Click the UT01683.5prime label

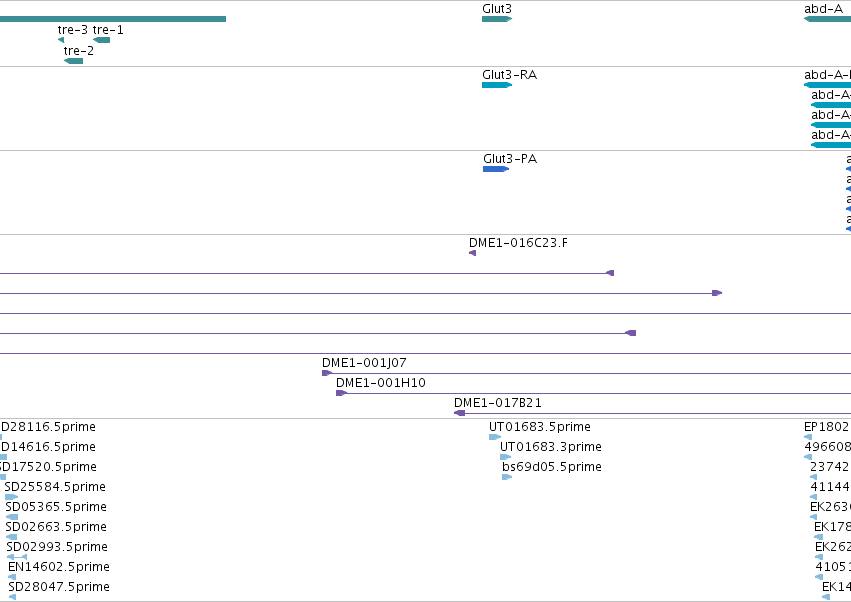pos(539,427)
